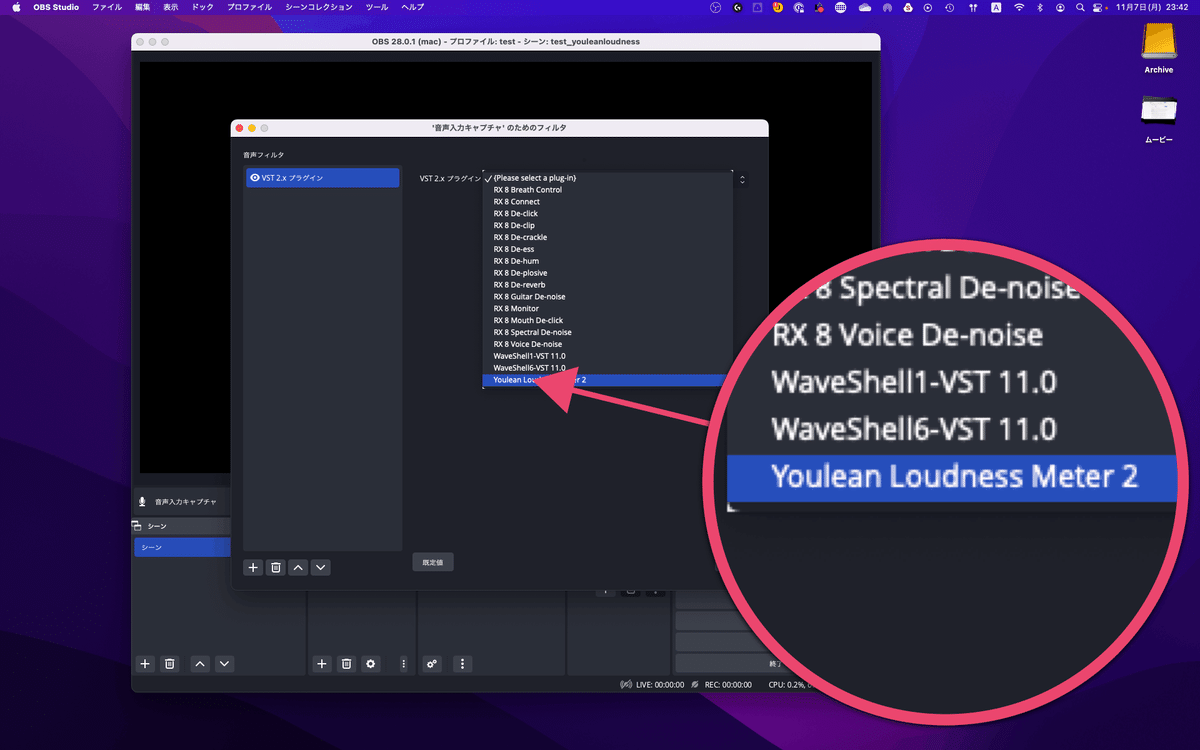Click microphone icon of 音声入力キャプチャ source

pyautogui.click(x=142, y=502)
